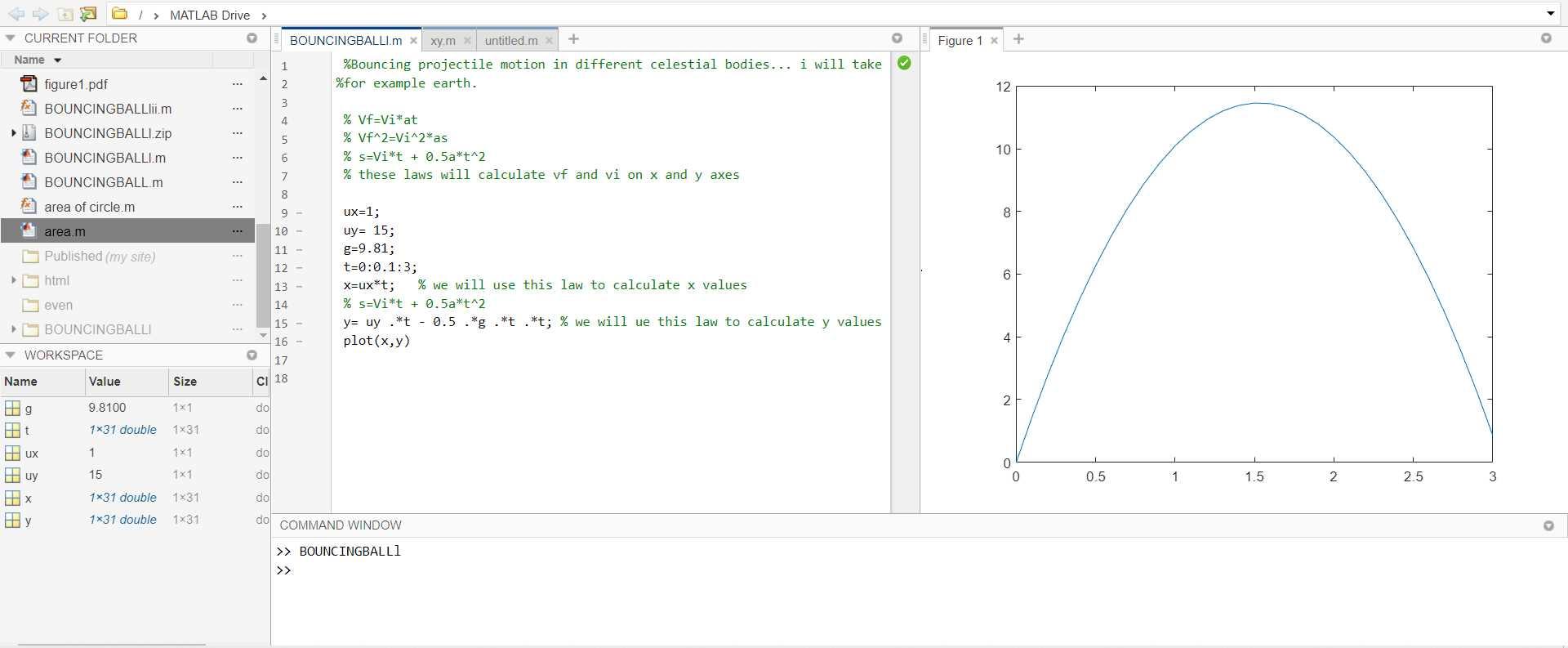Set a breakpoint at line 9
Screen dimensions: 1568x648
[300, 213]
